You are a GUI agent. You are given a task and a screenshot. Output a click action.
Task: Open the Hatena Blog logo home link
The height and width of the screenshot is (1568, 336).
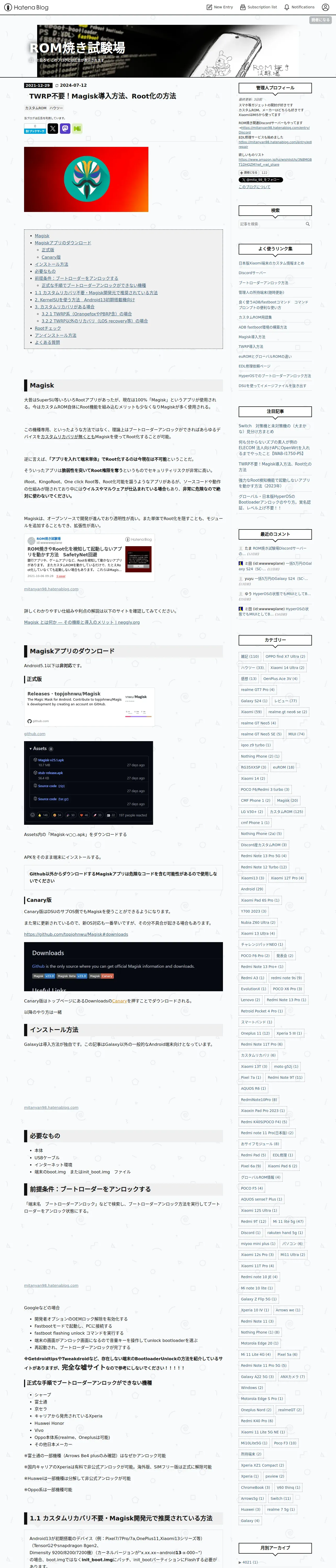pos(26,7)
